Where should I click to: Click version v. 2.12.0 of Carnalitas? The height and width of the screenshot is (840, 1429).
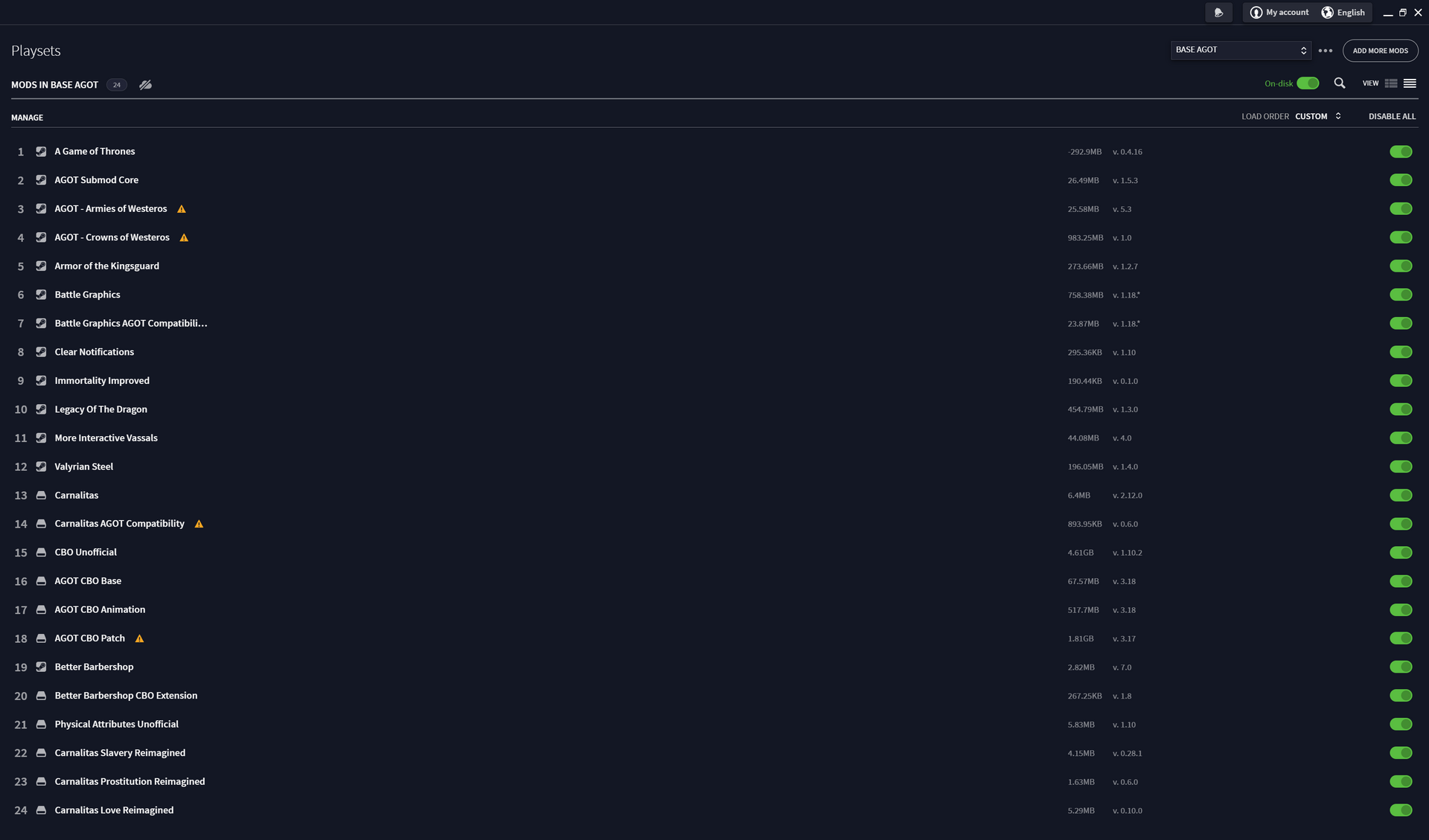(x=1128, y=496)
